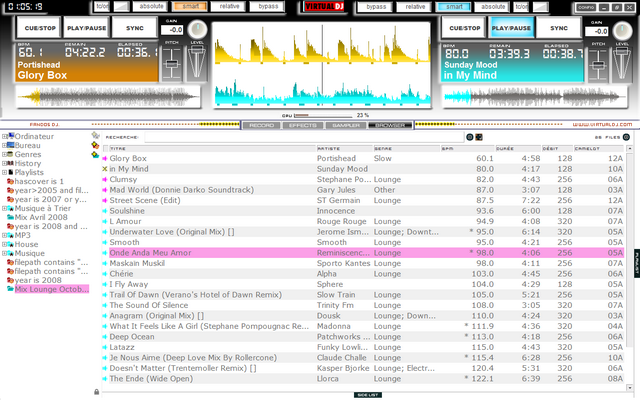This screenshot has height=400, width=640.
Task: Click the cyan marker icon beside Soulshine
Action: tap(105, 211)
